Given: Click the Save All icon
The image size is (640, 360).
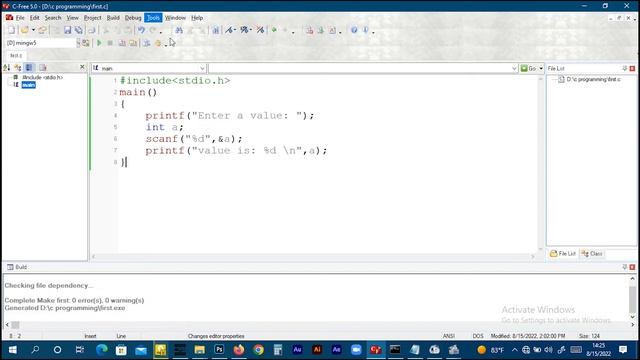Looking at the screenshot, I should [x=78, y=30].
